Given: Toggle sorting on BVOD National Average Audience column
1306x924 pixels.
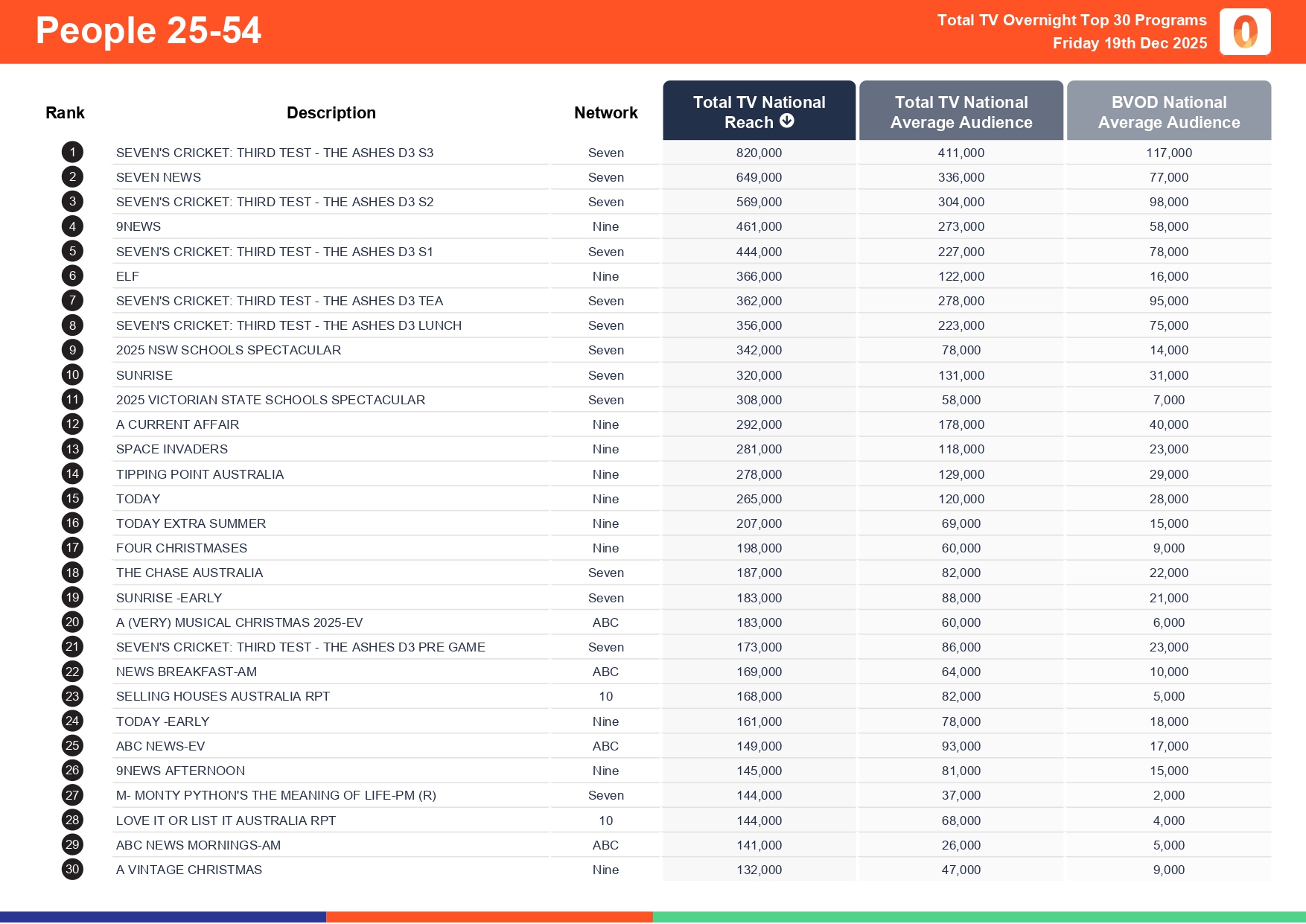Looking at the screenshot, I should point(1168,111).
